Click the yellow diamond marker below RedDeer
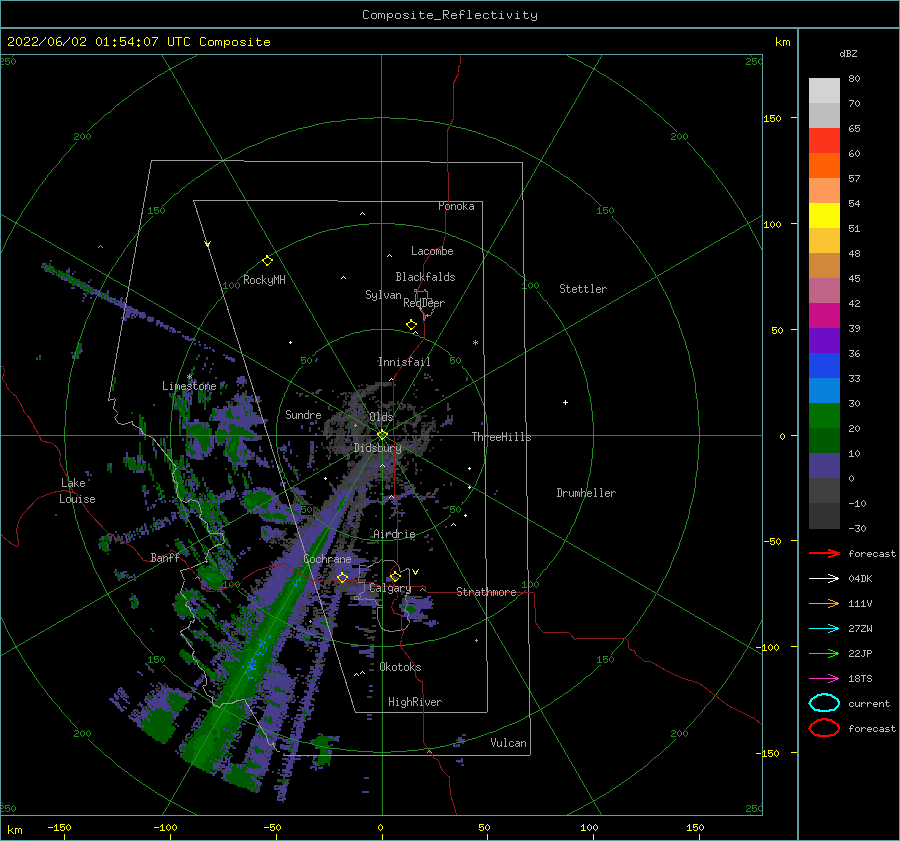Viewport: 900px width, 841px height. pos(411,324)
